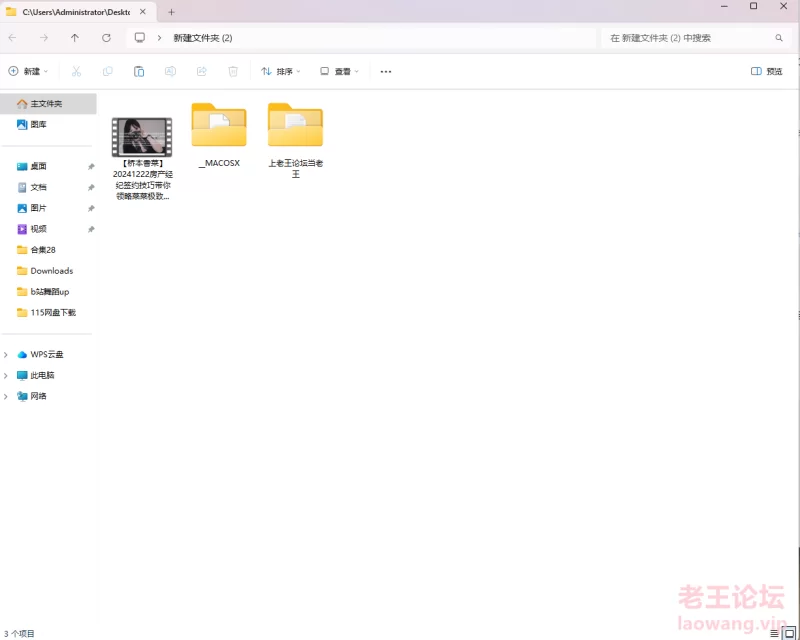Click the Rename icon in toolbar
This screenshot has width=800, height=640.
(170, 71)
